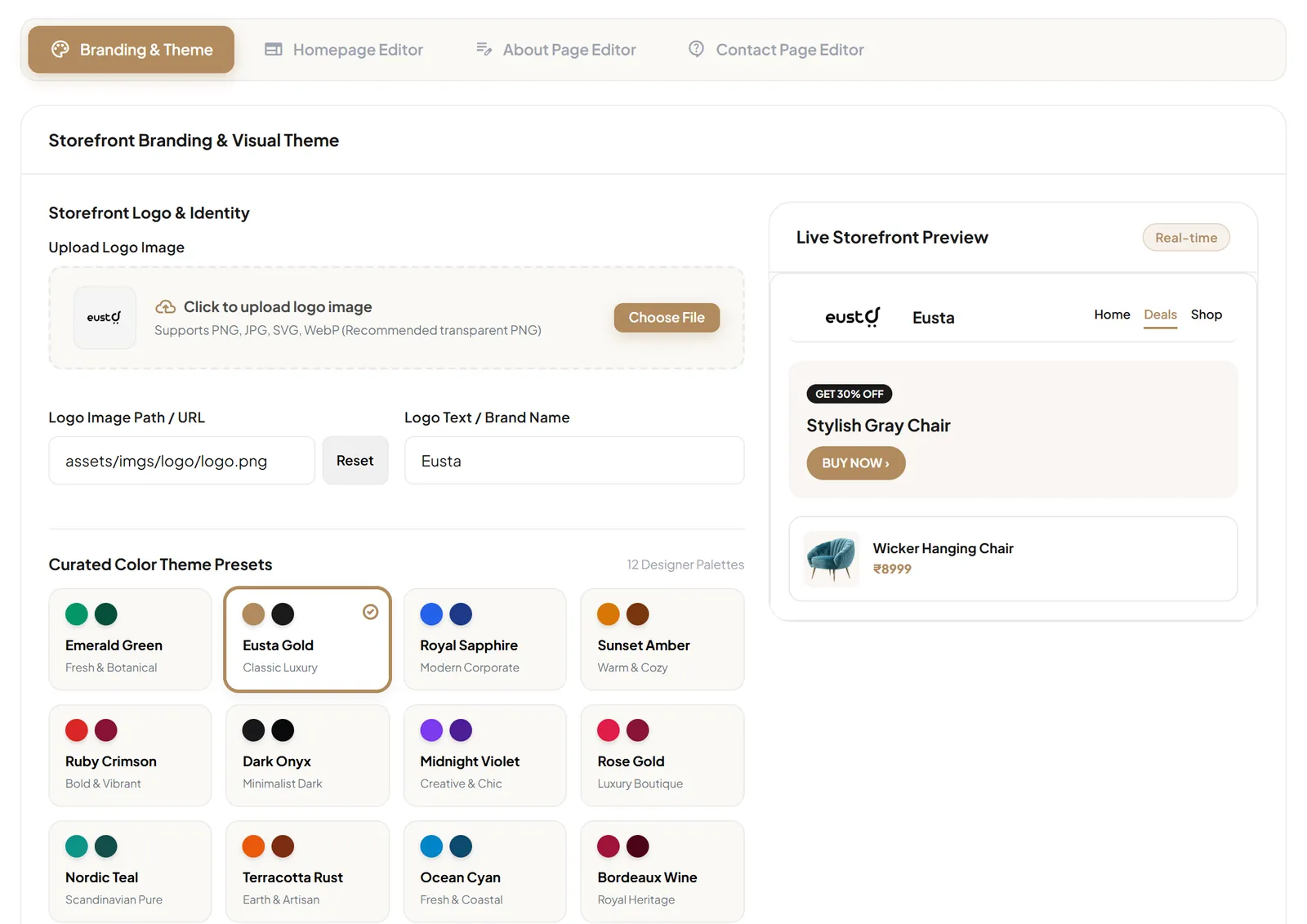Image resolution: width=1307 pixels, height=924 pixels.
Task: Click the cloud upload icon
Action: (x=166, y=307)
